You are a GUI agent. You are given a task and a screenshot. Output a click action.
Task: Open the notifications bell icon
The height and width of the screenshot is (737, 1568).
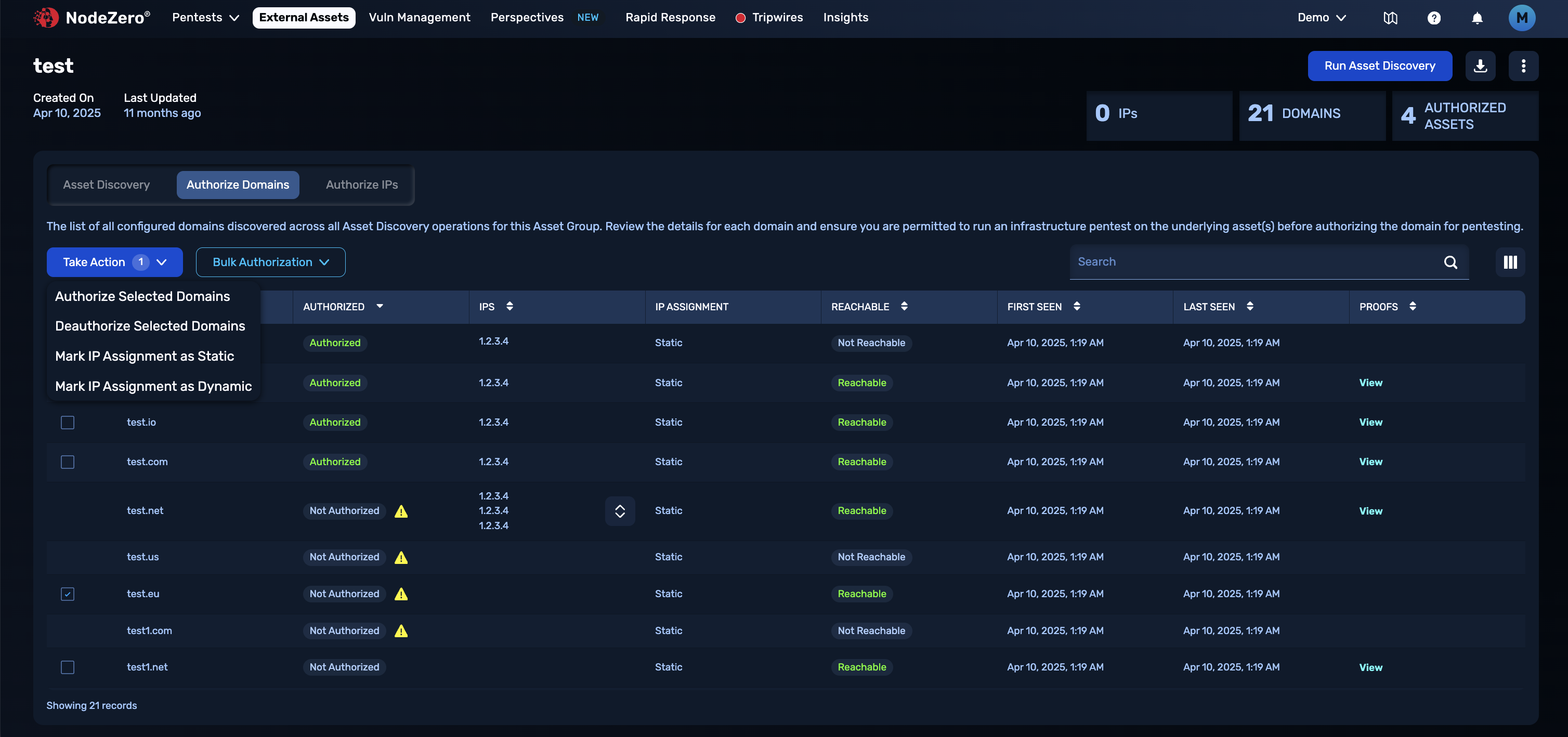point(1478,18)
